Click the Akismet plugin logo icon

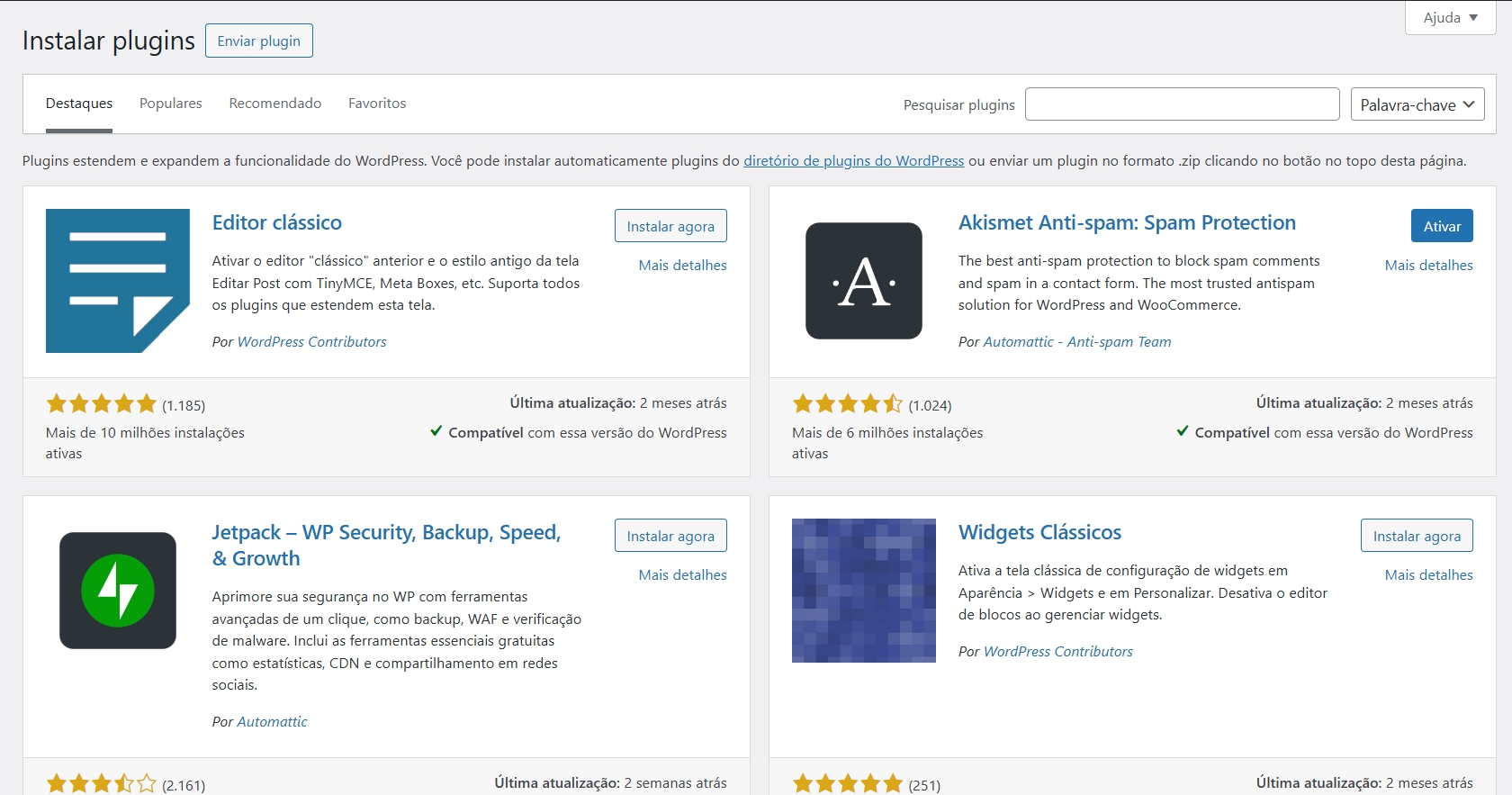[863, 281]
